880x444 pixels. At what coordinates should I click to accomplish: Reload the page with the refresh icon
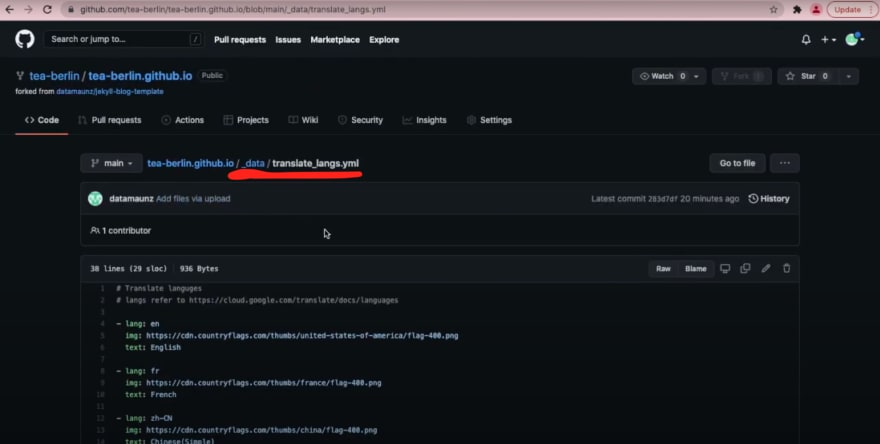[x=48, y=10]
